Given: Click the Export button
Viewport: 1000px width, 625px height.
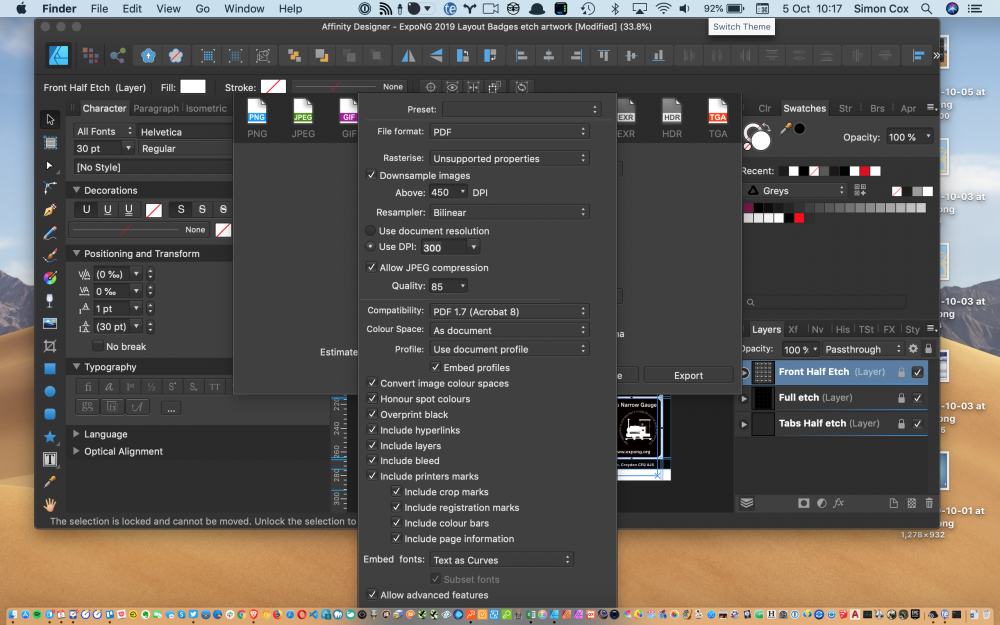Looking at the screenshot, I should (689, 375).
